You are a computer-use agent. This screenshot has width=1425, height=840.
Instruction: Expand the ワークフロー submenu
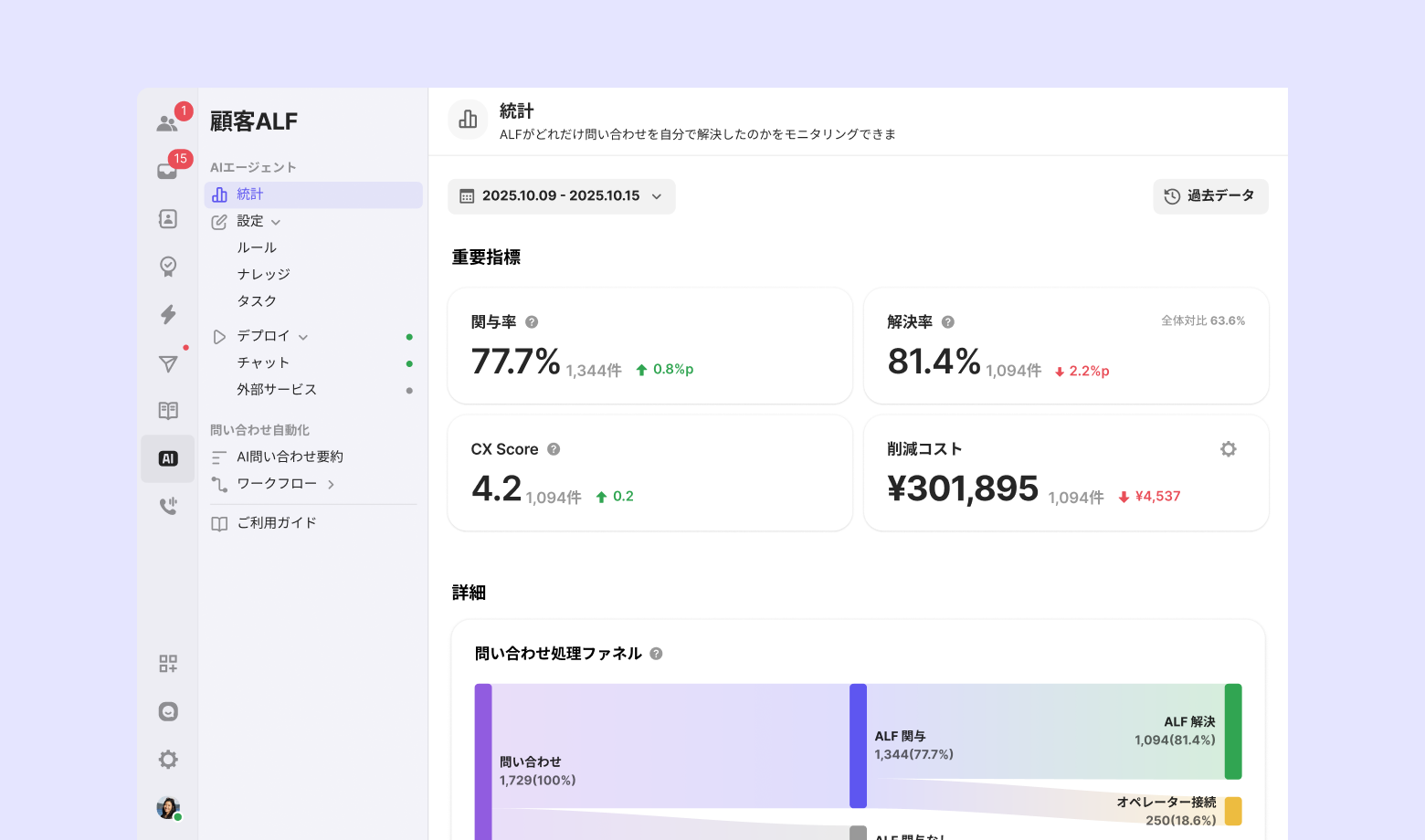coord(331,485)
